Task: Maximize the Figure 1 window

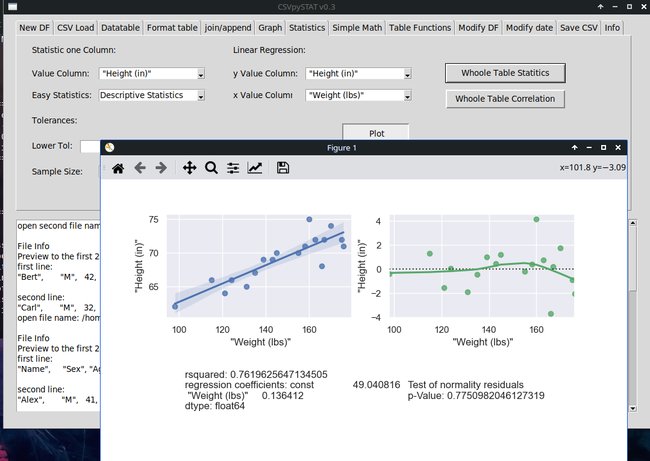Action: pyautogui.click(x=604, y=148)
